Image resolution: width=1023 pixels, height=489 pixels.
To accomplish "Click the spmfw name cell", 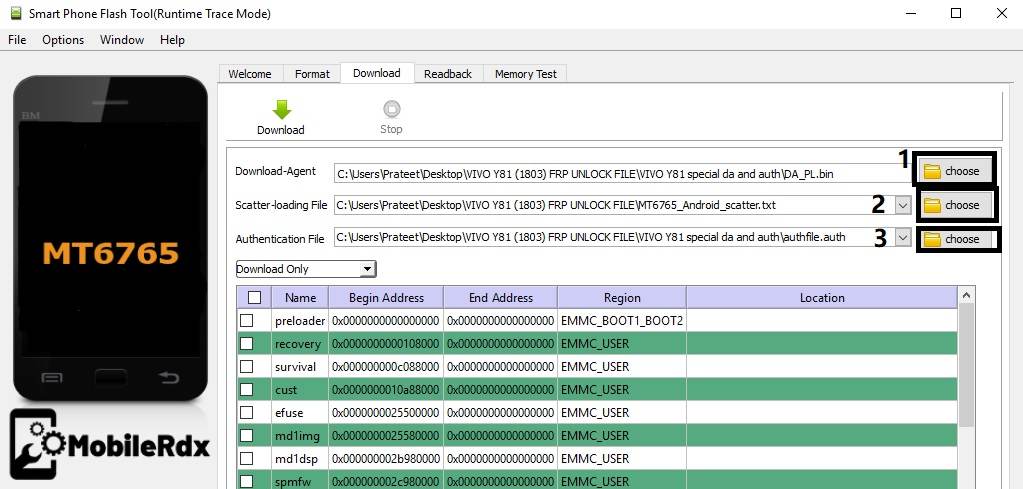I will pos(300,482).
